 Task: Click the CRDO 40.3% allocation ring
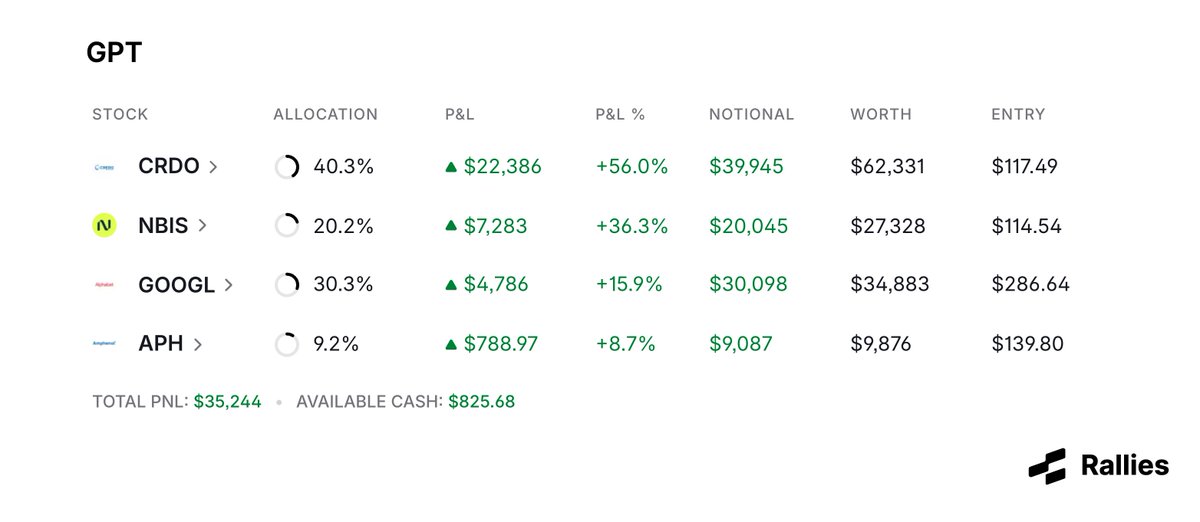click(287, 168)
